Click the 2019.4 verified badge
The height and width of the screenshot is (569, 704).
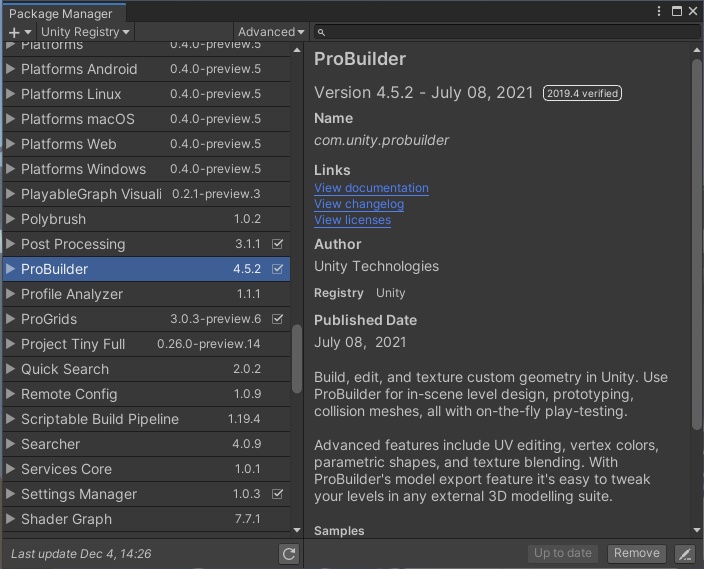coord(582,93)
